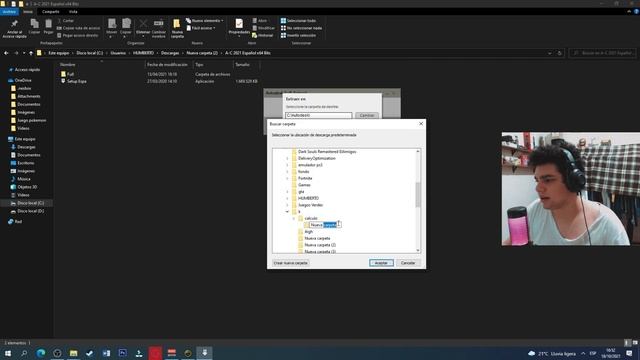Open Juego pokemon folder in sidebar

31,120
